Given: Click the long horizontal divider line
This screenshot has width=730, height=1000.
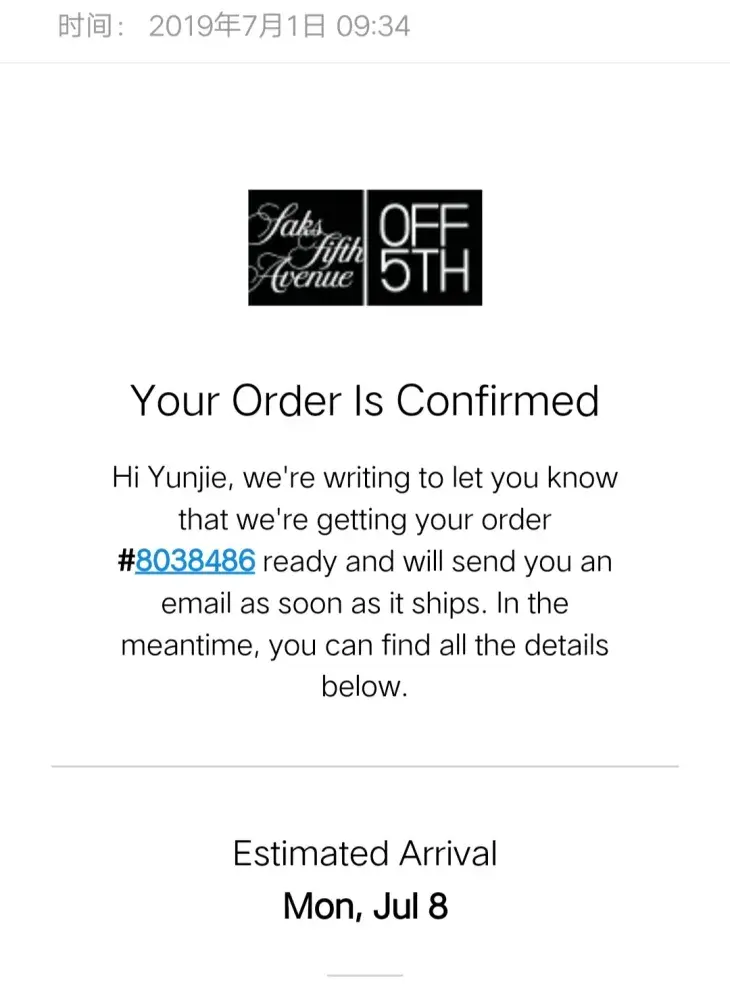Looking at the screenshot, I should coord(365,767).
